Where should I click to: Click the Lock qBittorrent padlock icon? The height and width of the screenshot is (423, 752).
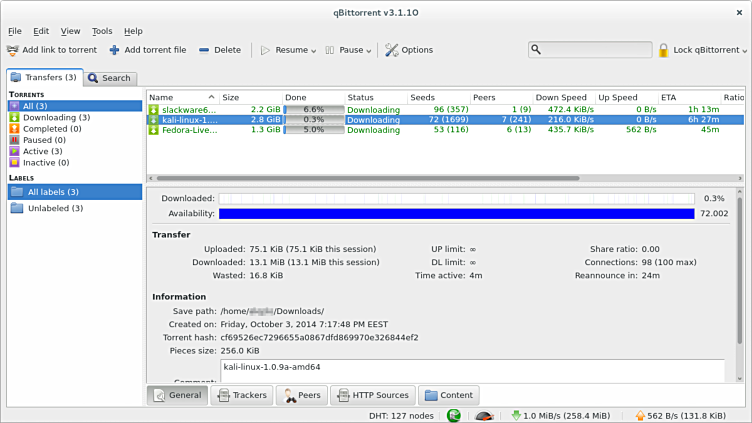[663, 50]
